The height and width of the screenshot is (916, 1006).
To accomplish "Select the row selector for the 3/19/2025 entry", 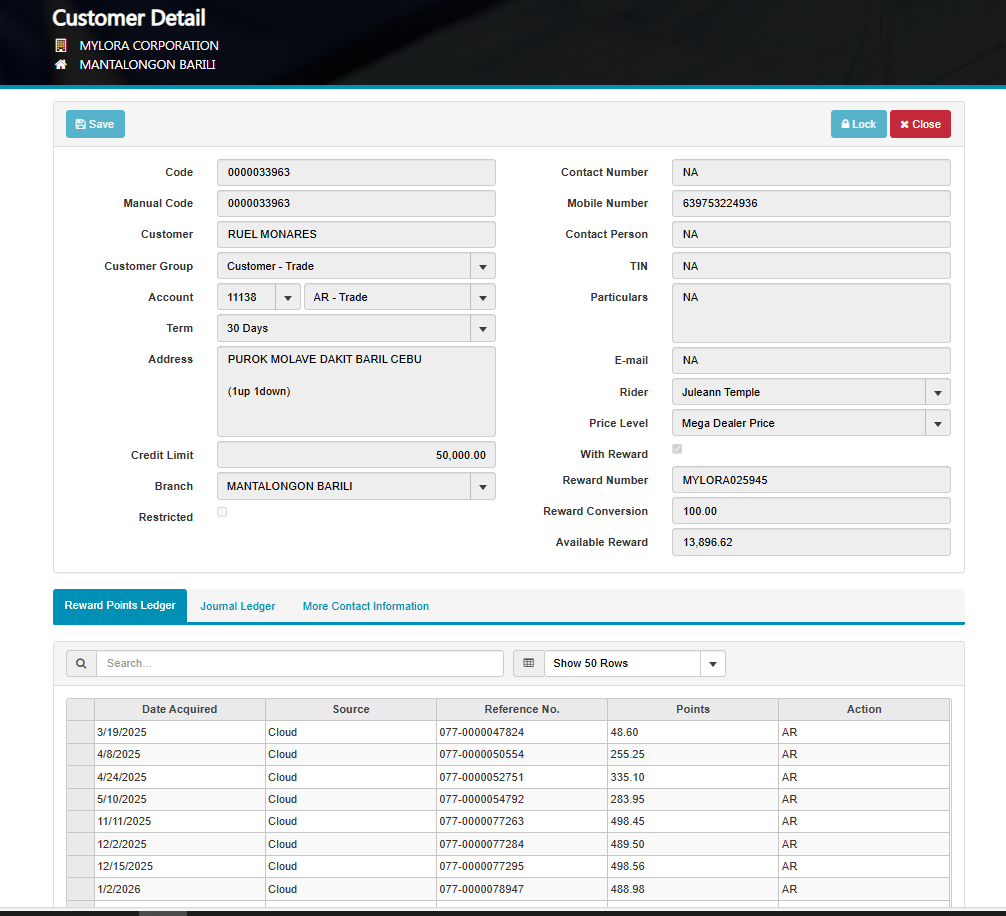I will (x=80, y=732).
